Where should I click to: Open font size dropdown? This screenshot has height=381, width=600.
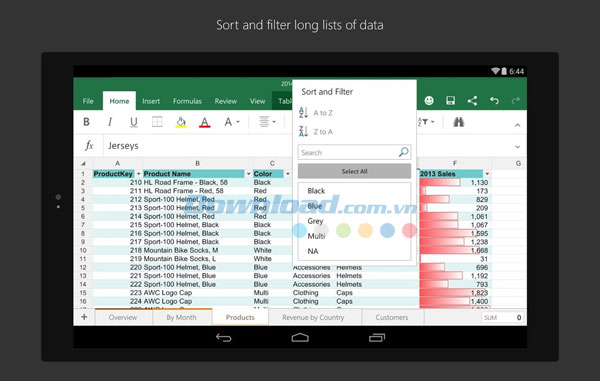pos(232,122)
